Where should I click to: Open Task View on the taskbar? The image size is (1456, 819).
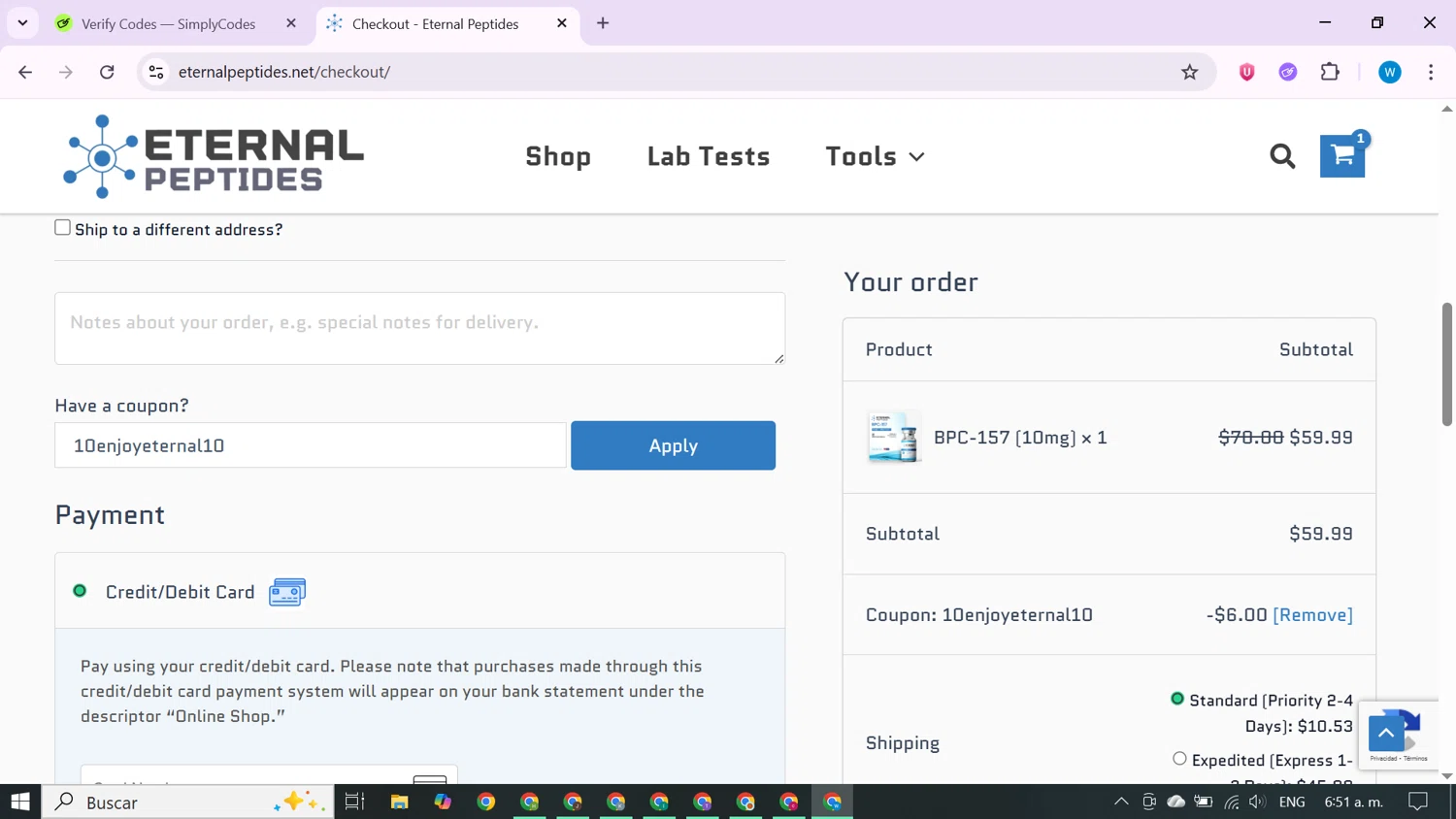(x=354, y=802)
